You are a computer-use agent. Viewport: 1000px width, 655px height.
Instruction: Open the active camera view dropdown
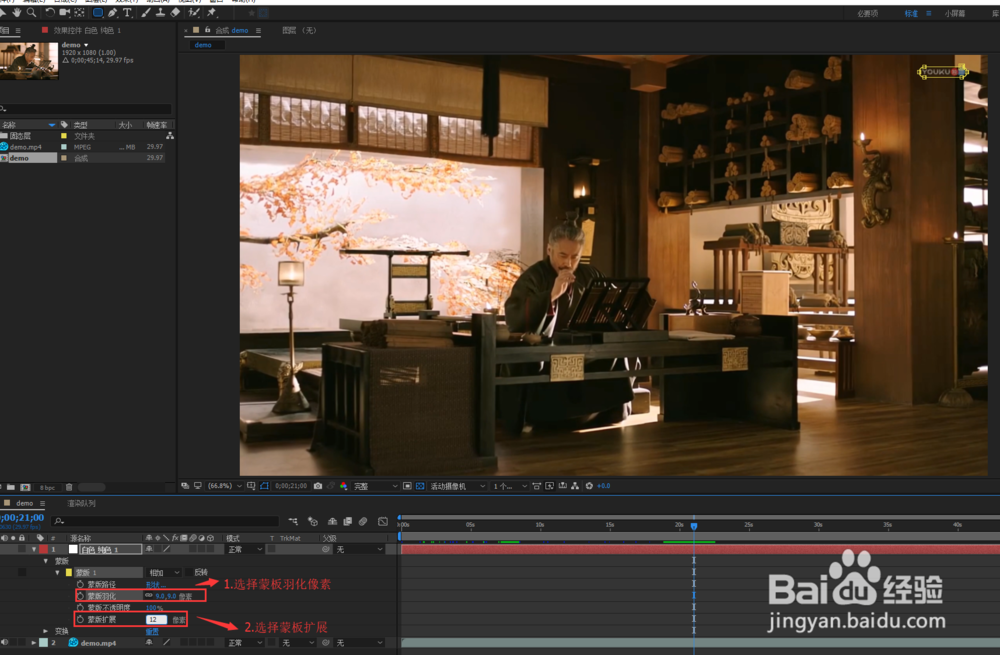point(457,486)
